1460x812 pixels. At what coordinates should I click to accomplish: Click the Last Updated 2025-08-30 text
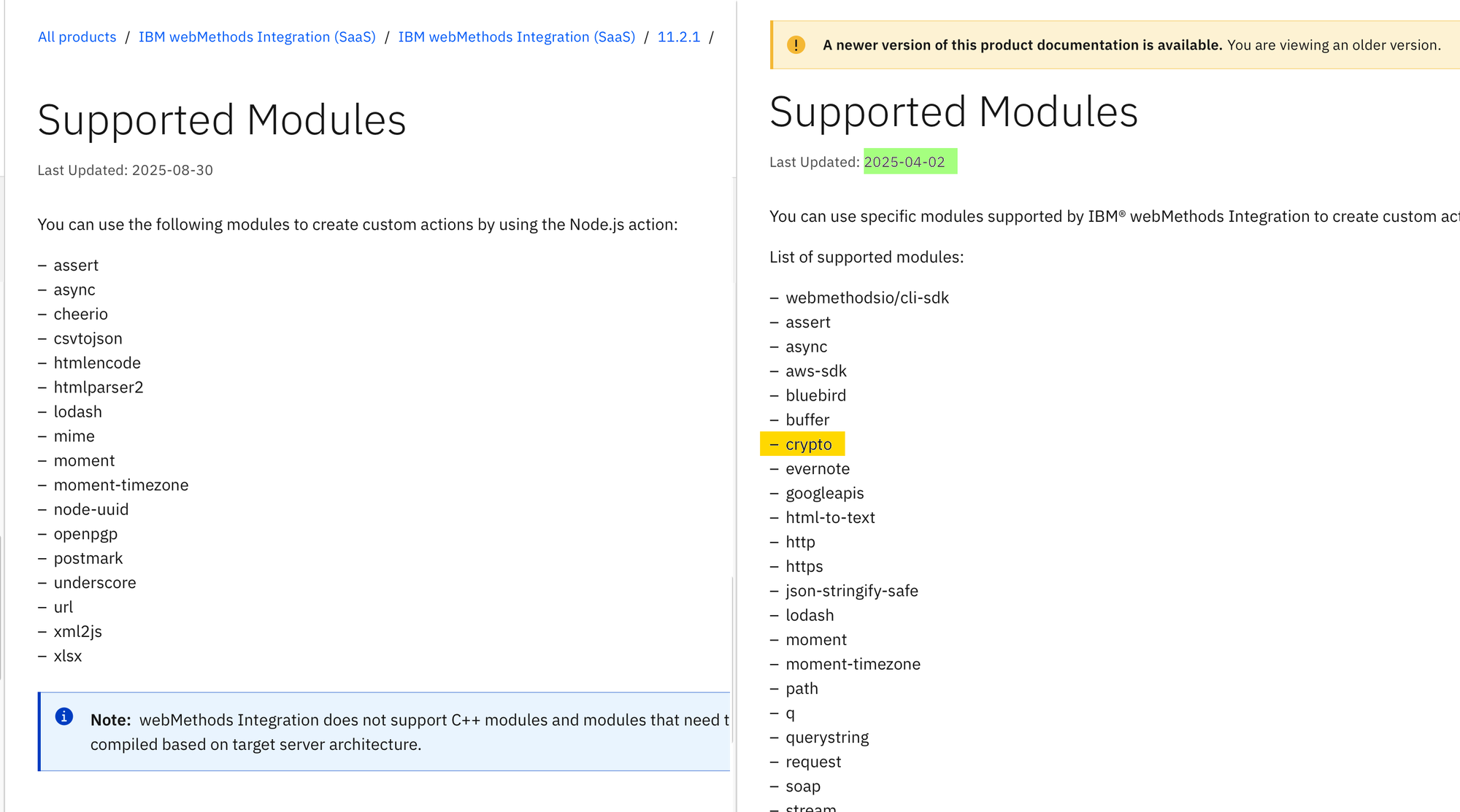[126, 170]
